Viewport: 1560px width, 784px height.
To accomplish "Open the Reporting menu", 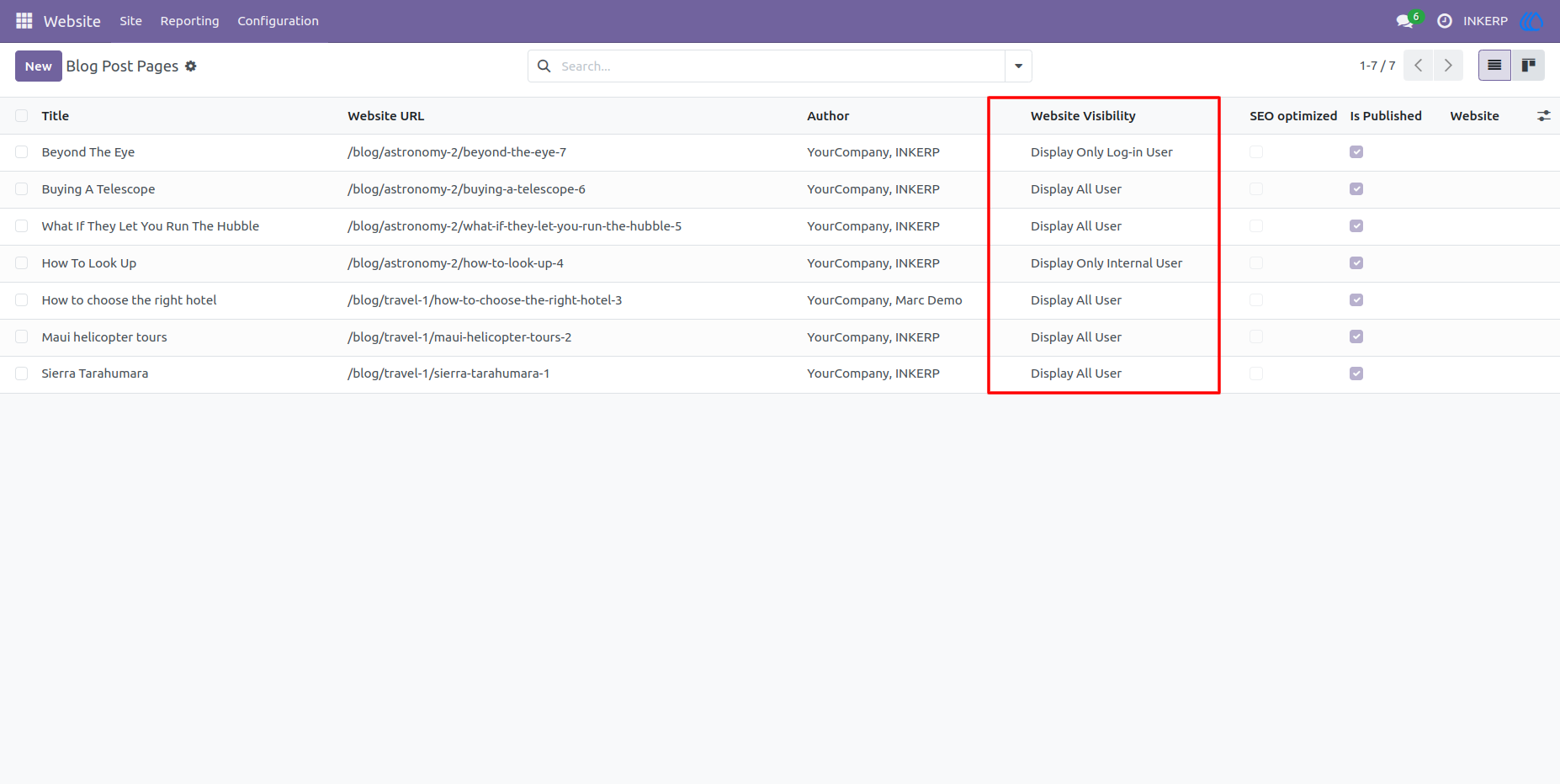I will tap(189, 21).
